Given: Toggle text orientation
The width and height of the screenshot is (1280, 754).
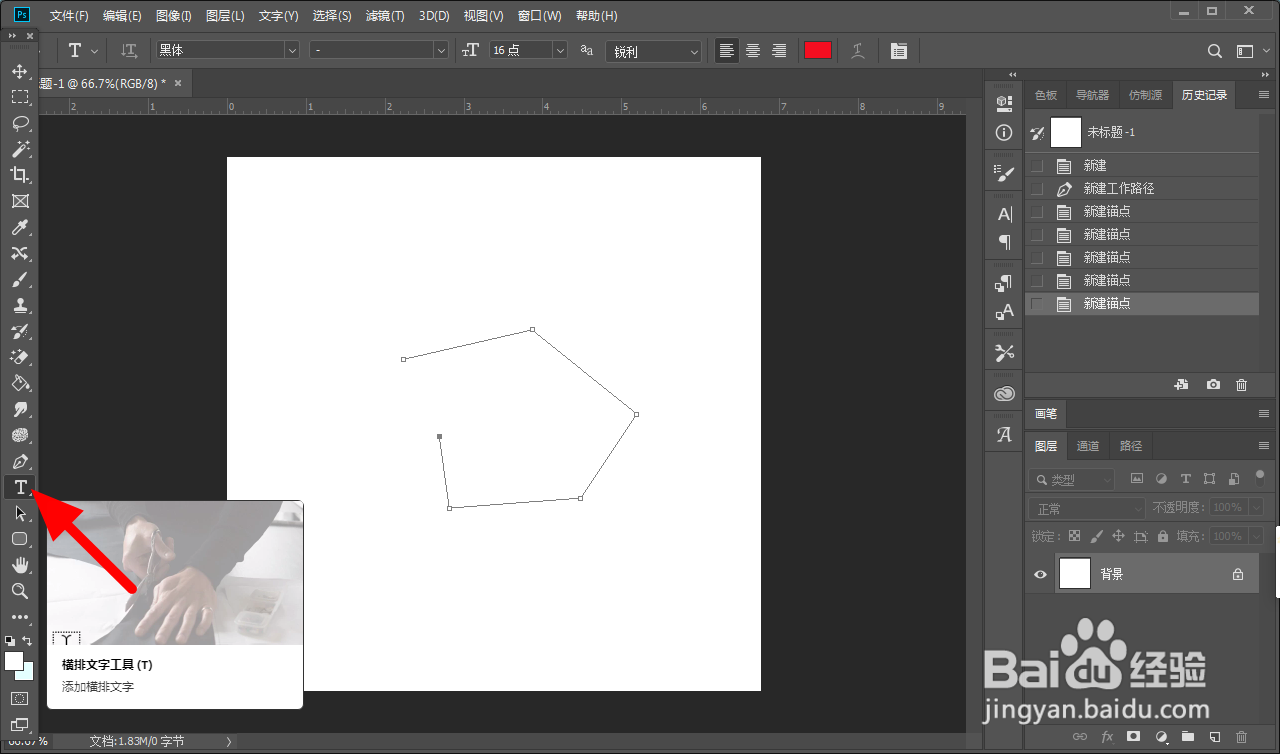Looking at the screenshot, I should (129, 51).
